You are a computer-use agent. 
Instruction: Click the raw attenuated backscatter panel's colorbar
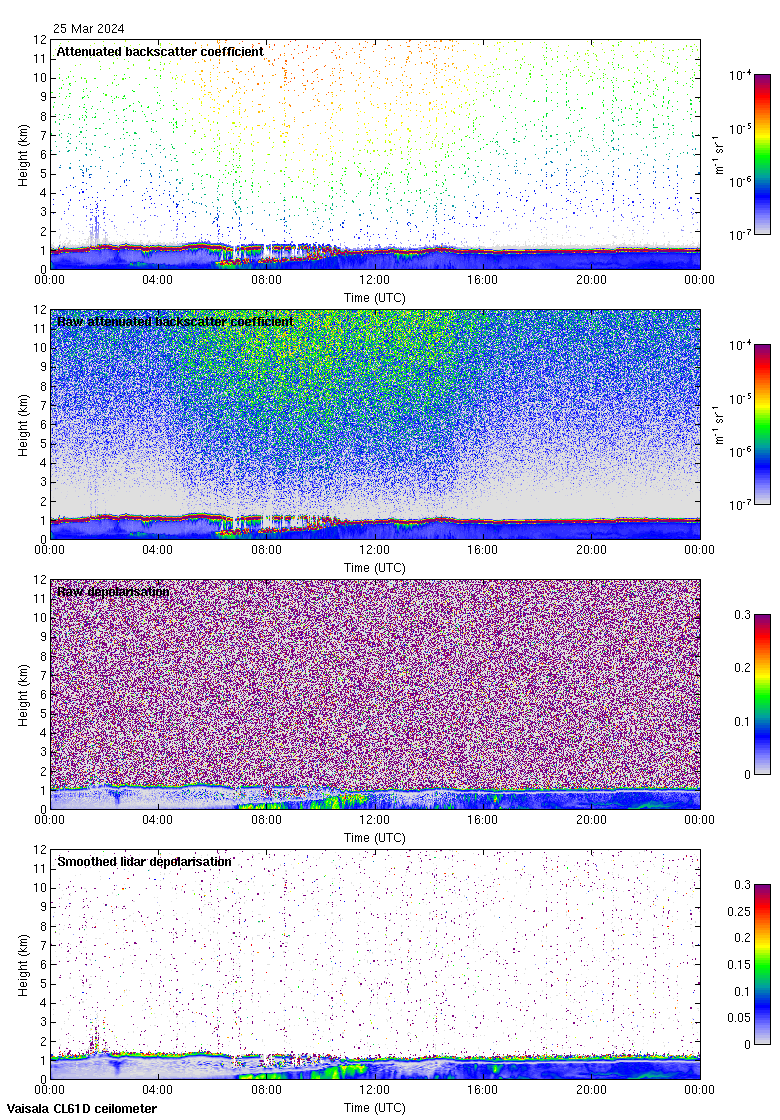pyautogui.click(x=762, y=424)
